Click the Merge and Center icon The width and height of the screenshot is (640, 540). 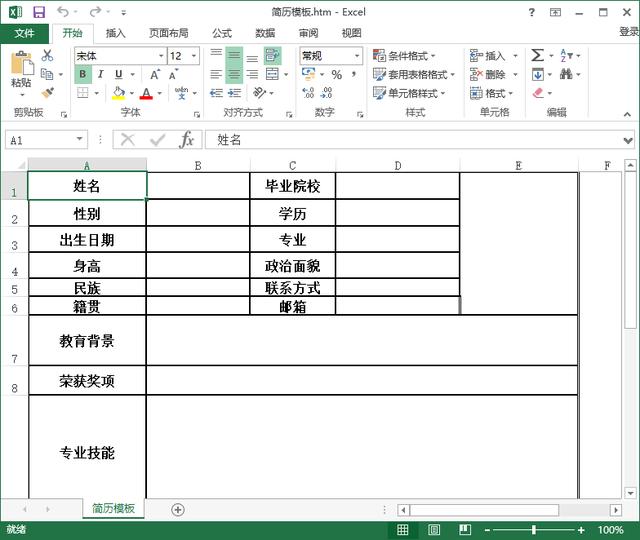[272, 74]
